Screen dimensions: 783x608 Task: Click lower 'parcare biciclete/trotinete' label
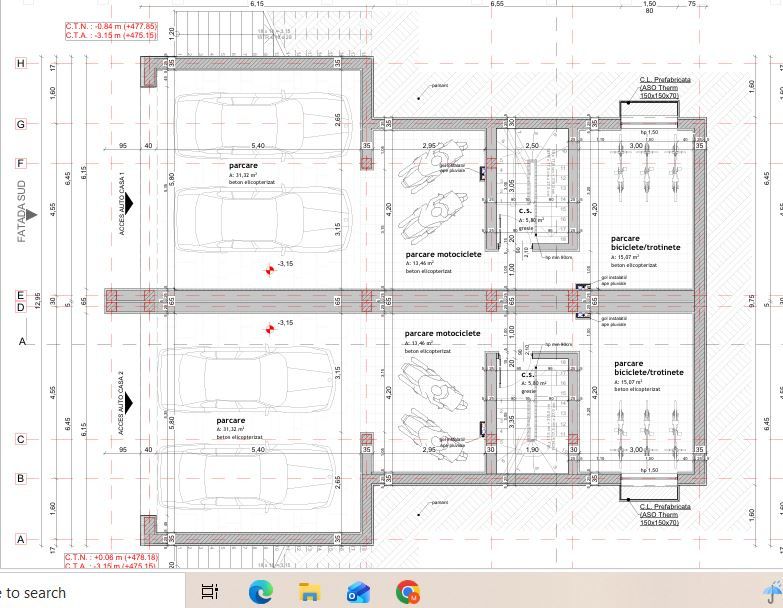[x=649, y=368]
